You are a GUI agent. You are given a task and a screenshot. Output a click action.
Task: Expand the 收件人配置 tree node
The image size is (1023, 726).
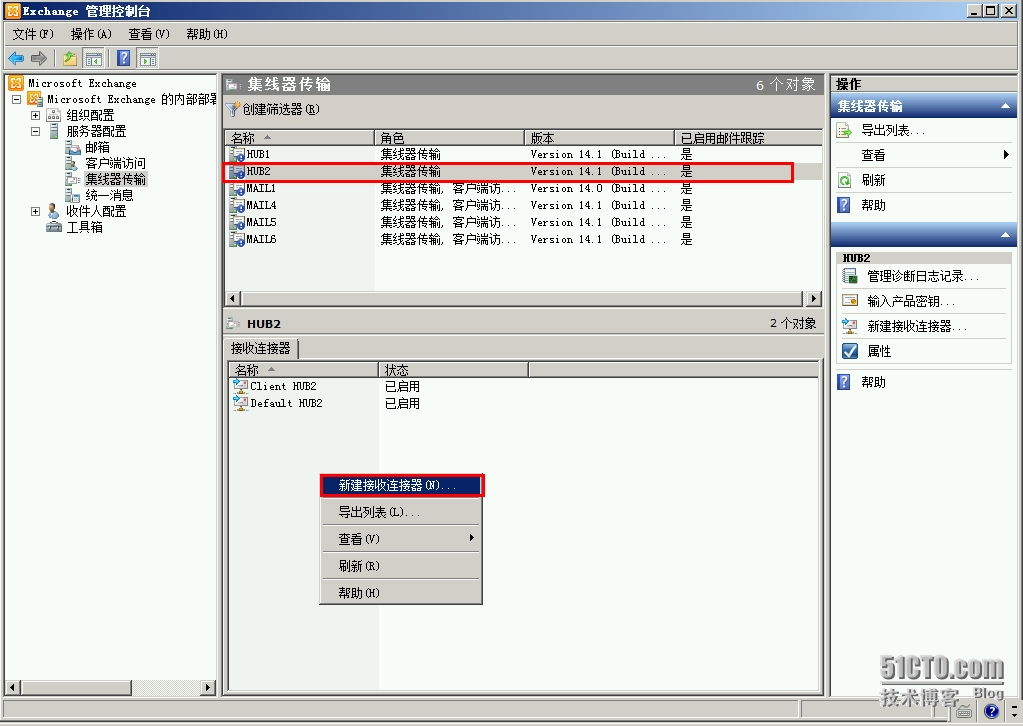(35, 211)
